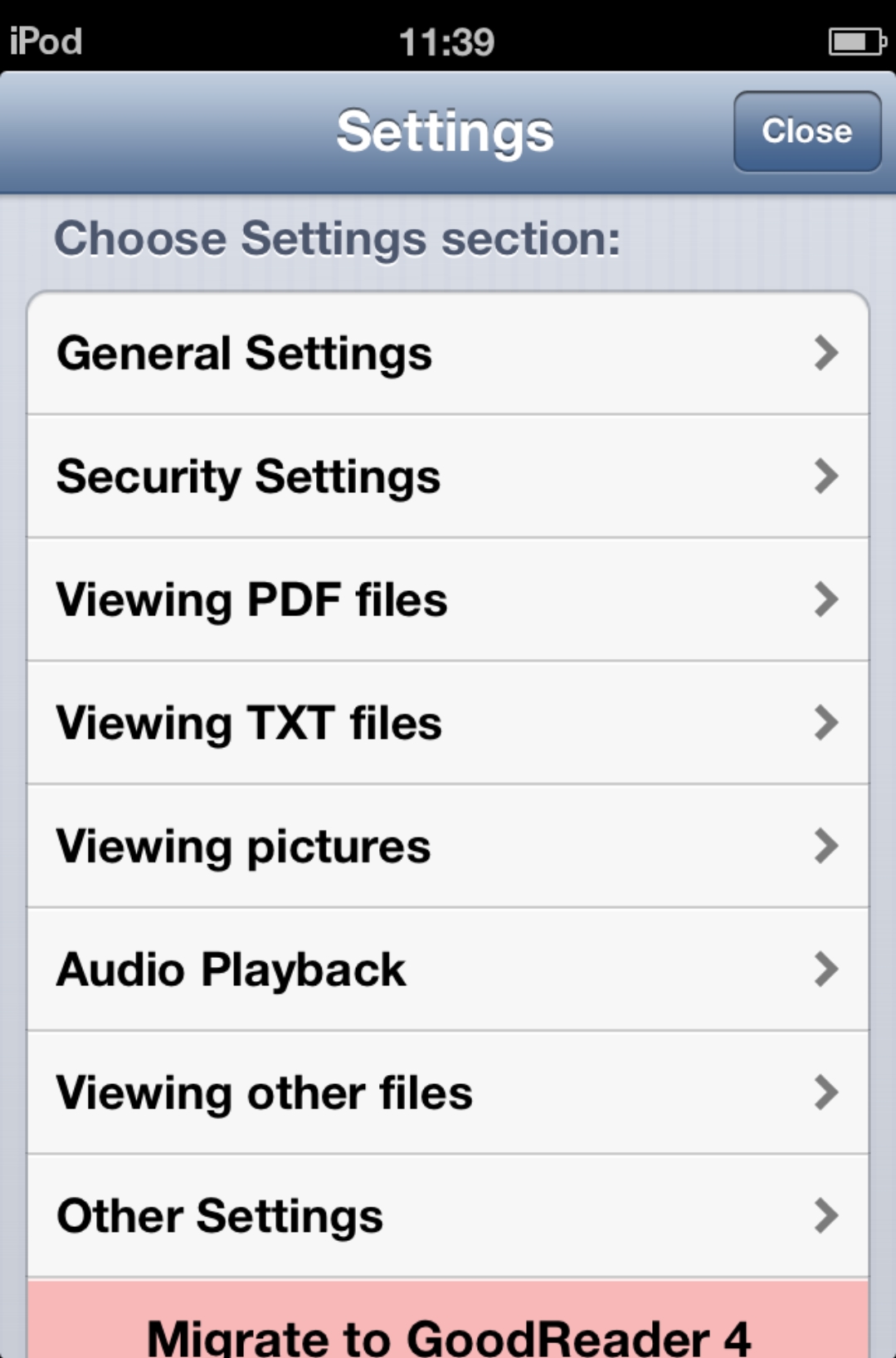Image resolution: width=896 pixels, height=1358 pixels.
Task: Expand arrow for Viewing PDF files
Action: point(826,599)
